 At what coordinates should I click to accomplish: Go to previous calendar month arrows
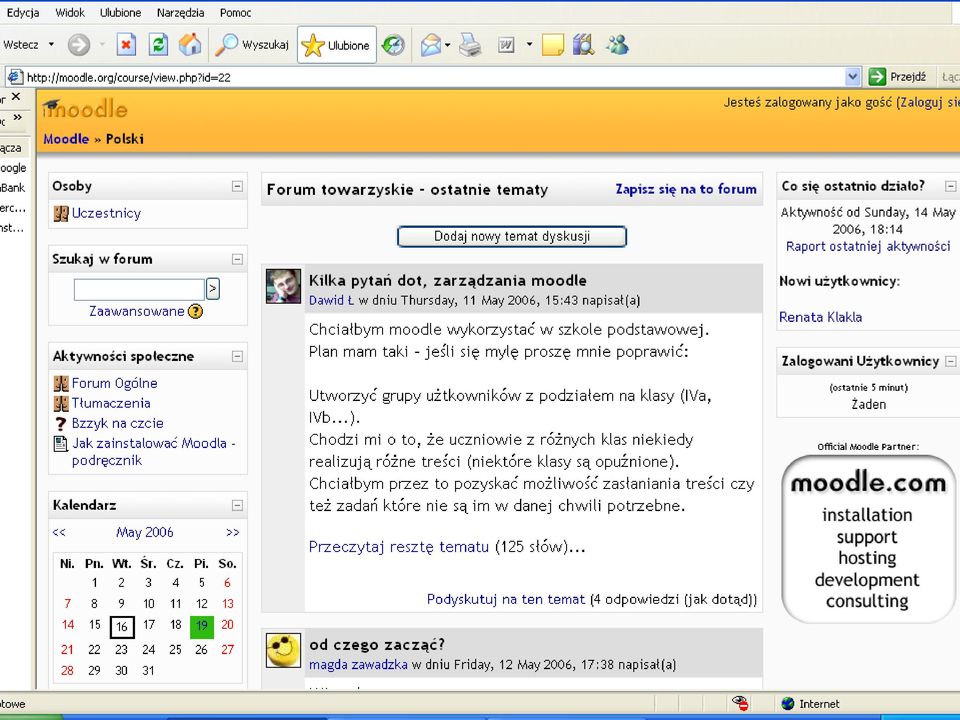click(59, 533)
